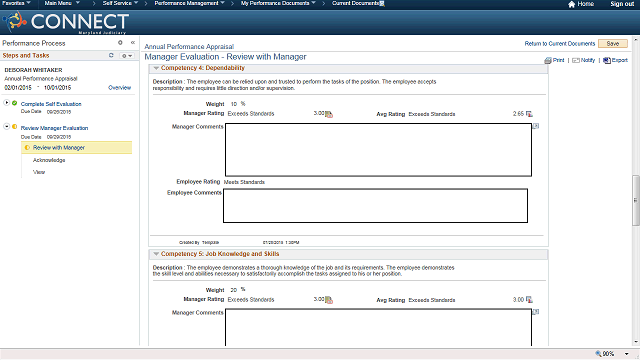Click Dependability Employee Comments text box

376,206
